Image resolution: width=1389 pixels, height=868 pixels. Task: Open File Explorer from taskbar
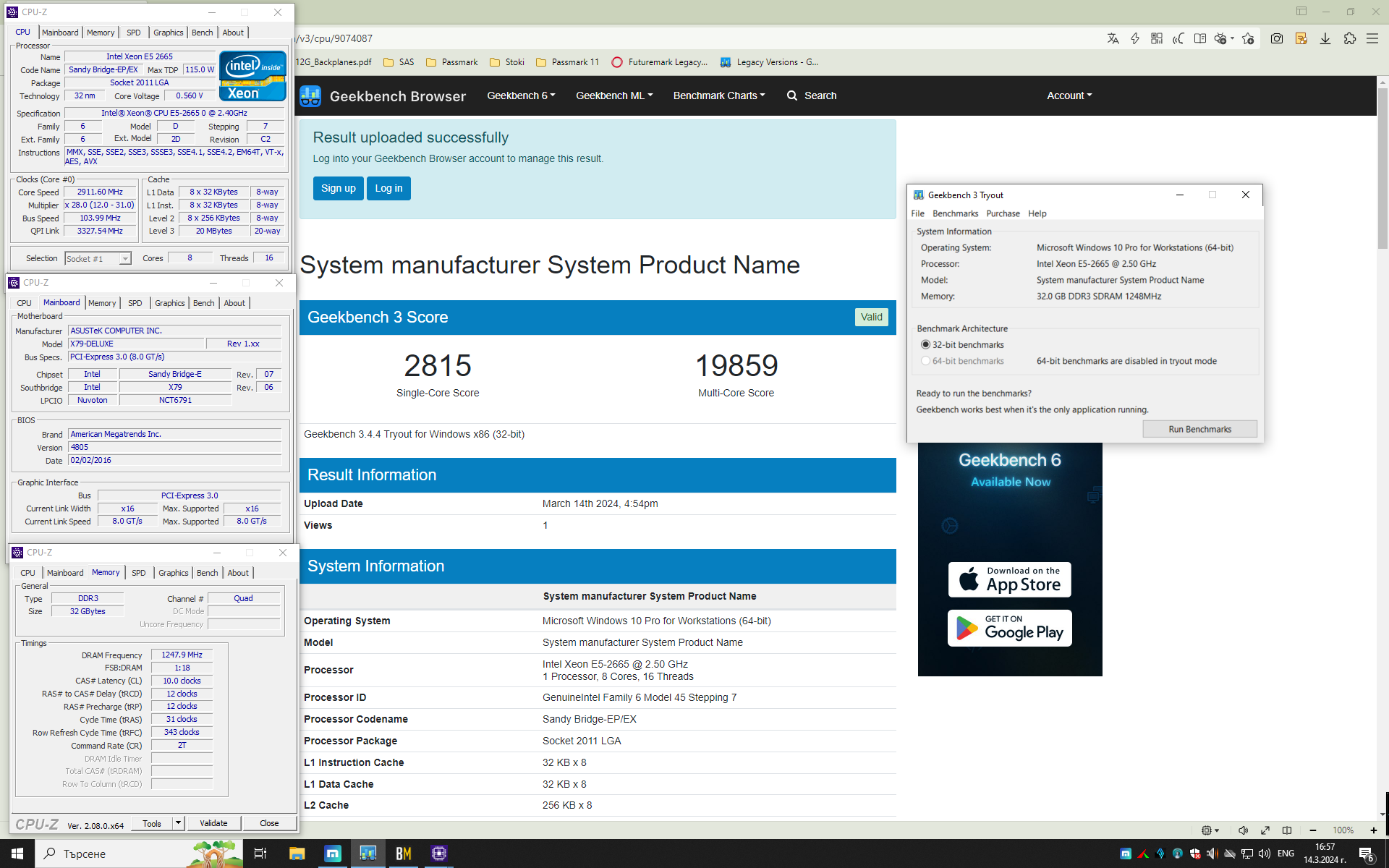[297, 854]
